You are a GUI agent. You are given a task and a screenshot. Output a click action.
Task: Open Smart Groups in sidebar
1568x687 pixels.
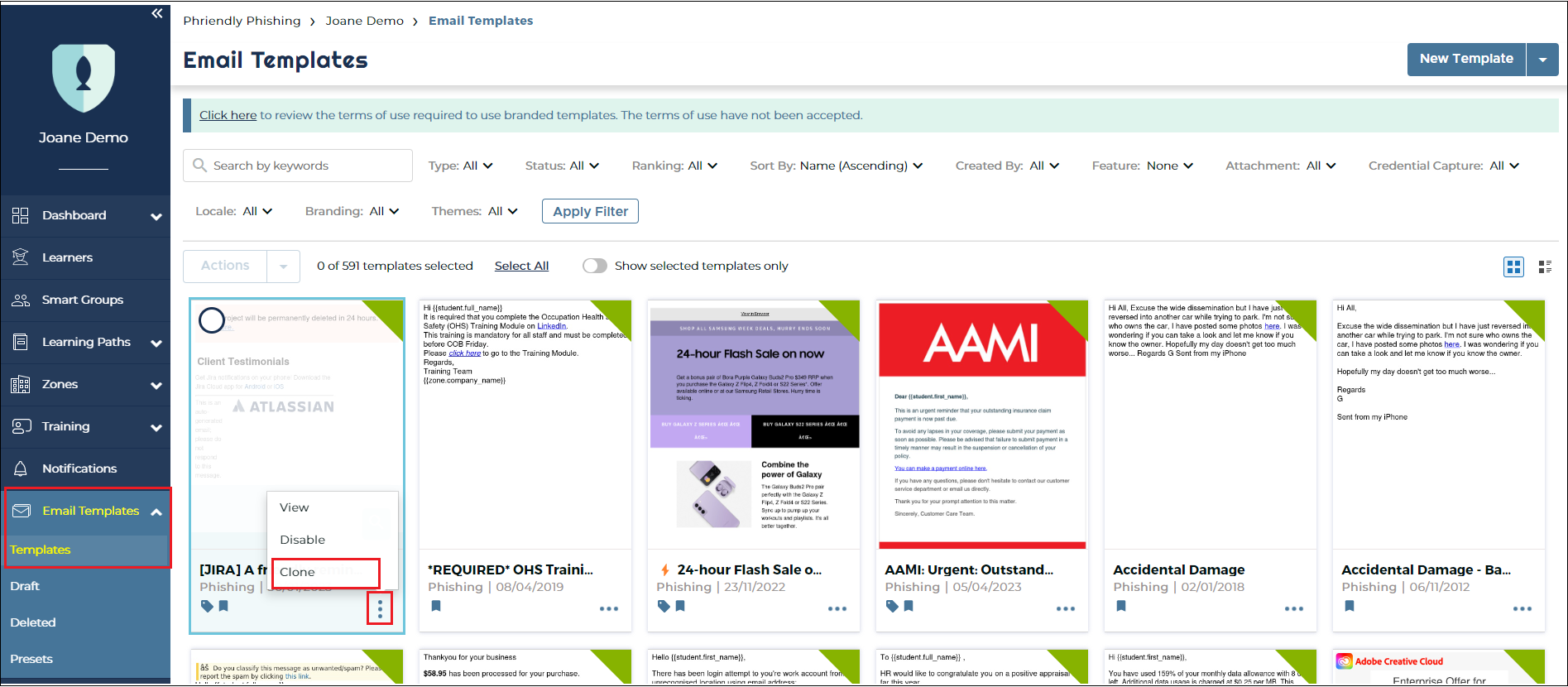pyautogui.click(x=83, y=300)
